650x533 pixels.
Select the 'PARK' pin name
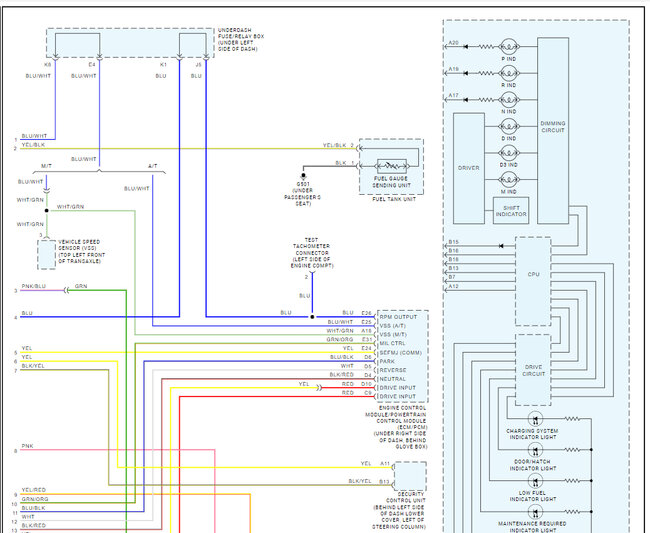click(387, 361)
